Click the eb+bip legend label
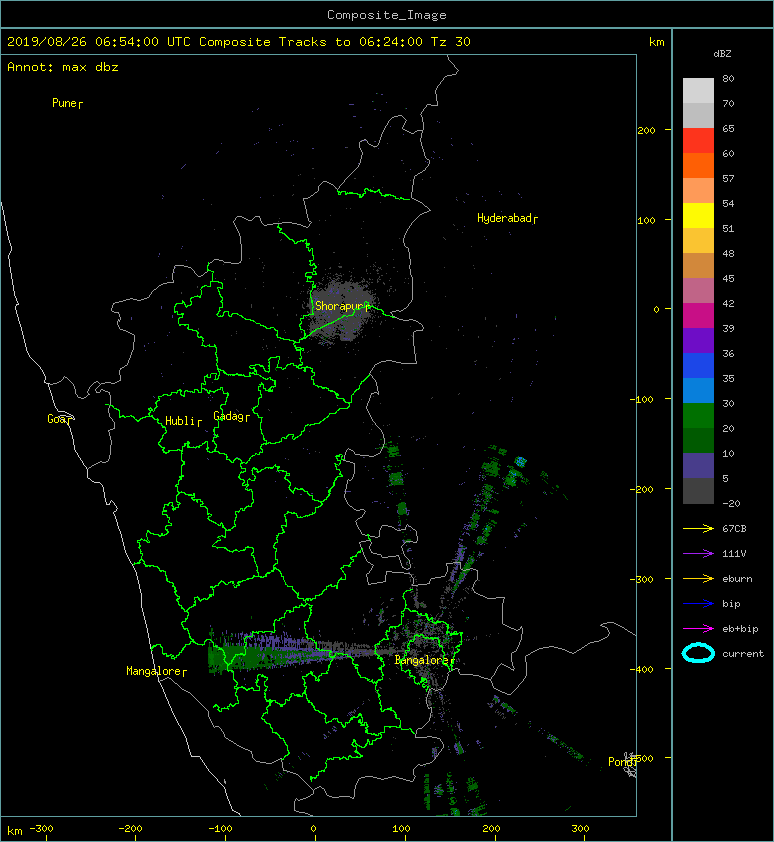 (740, 629)
